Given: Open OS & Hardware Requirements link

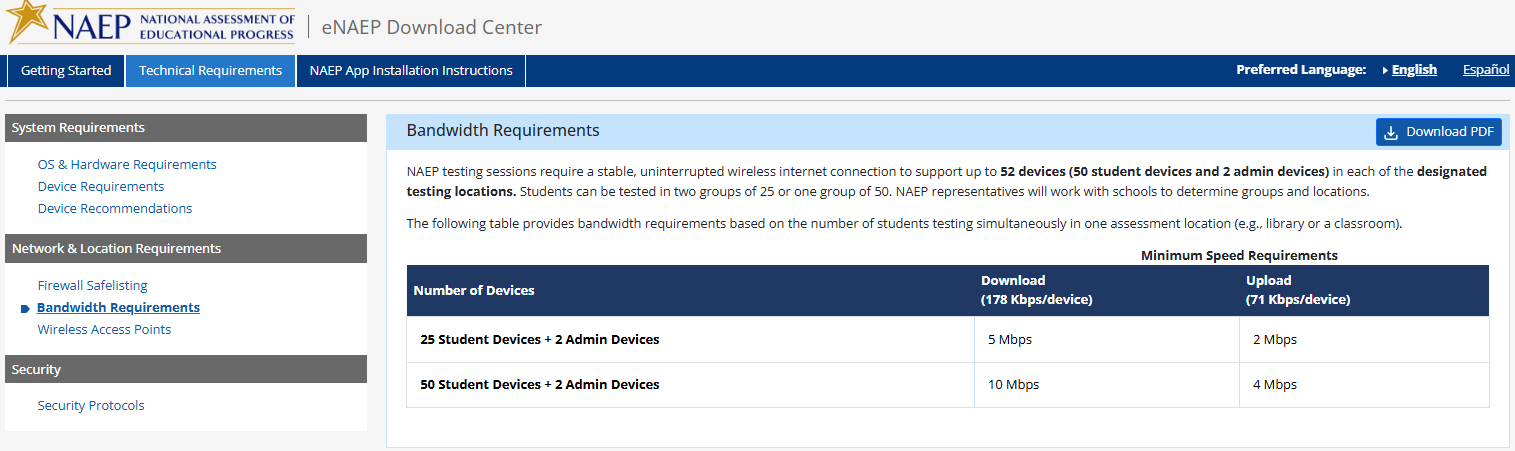Looking at the screenshot, I should [127, 165].
